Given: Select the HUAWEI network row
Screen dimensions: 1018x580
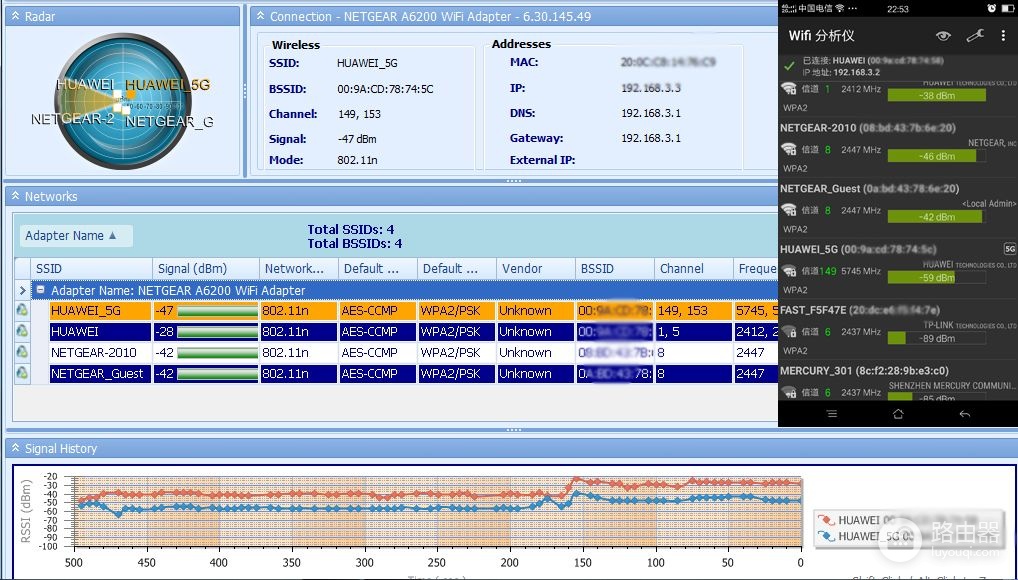Looking at the screenshot, I should click(x=413, y=332).
